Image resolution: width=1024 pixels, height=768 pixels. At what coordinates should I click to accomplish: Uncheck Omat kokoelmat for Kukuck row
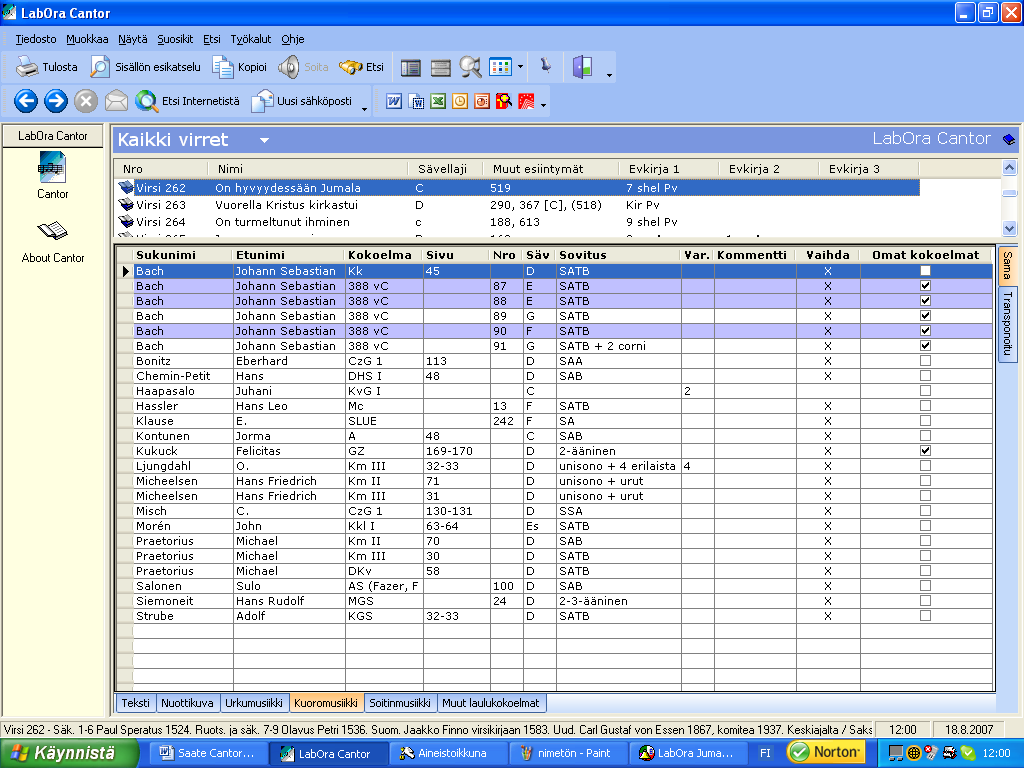[x=925, y=451]
